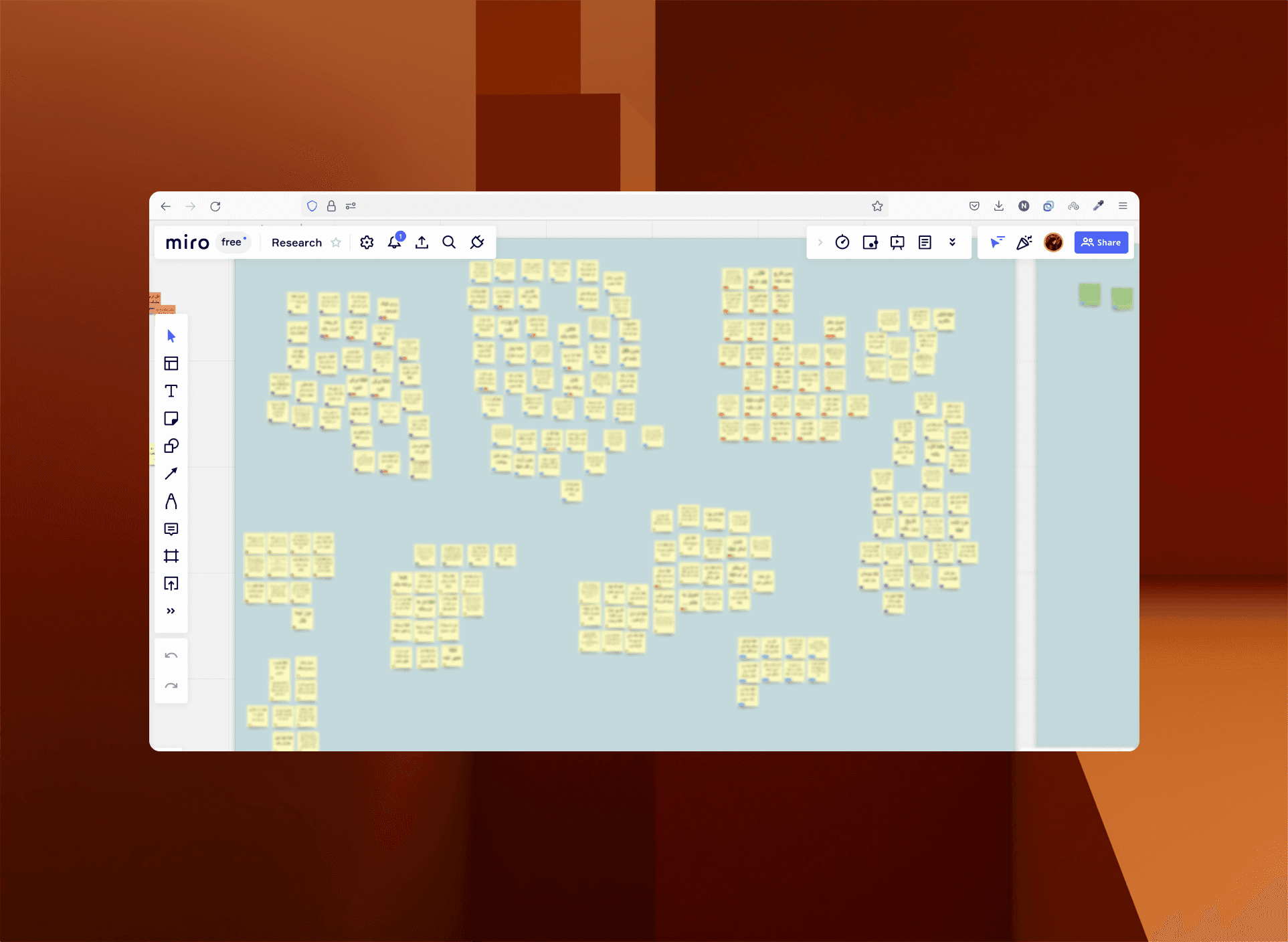This screenshot has height=942, width=1288.
Task: Open the notifications bell
Action: click(x=395, y=242)
